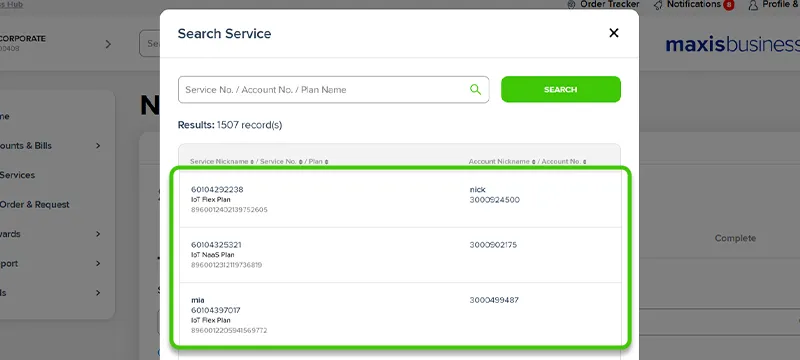Click account number 3000924500

[494, 200]
